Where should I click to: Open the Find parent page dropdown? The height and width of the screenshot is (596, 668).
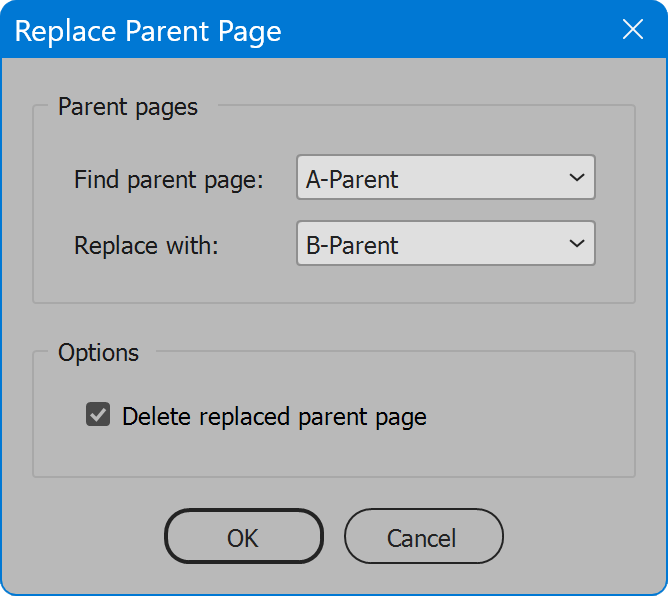point(446,177)
